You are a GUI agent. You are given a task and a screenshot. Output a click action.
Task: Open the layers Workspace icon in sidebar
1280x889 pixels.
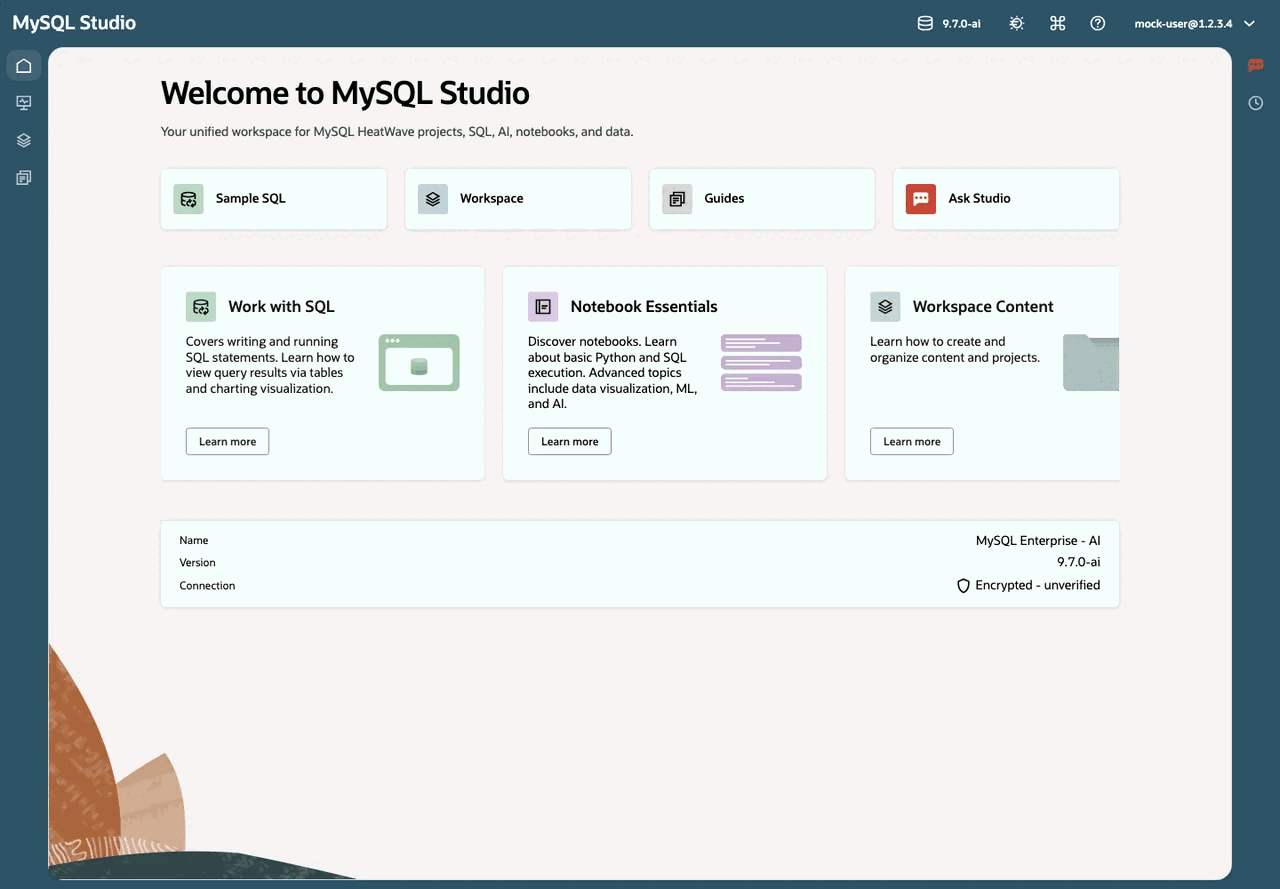coord(24,141)
